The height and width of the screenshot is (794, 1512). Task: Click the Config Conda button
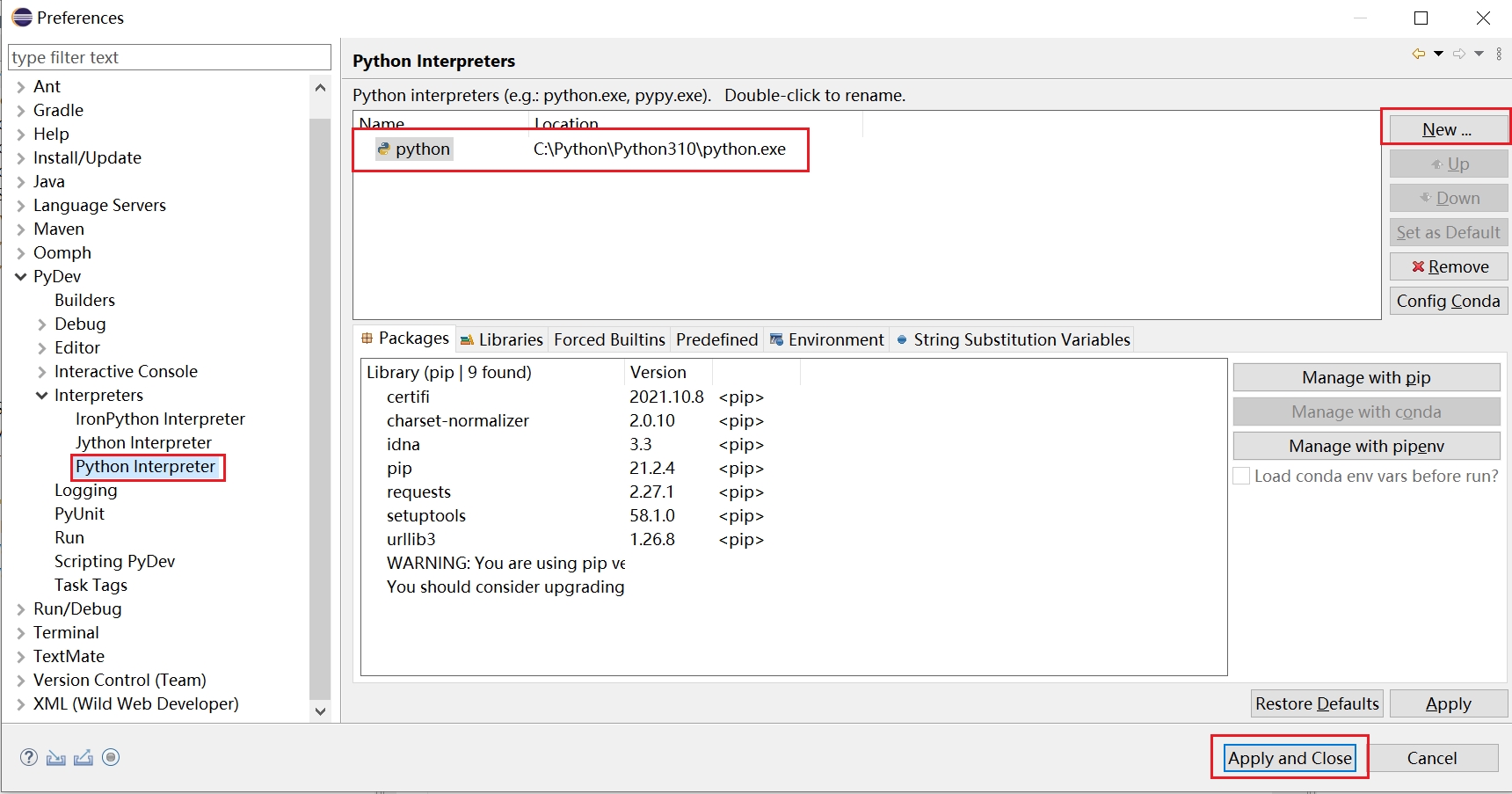pyautogui.click(x=1449, y=301)
